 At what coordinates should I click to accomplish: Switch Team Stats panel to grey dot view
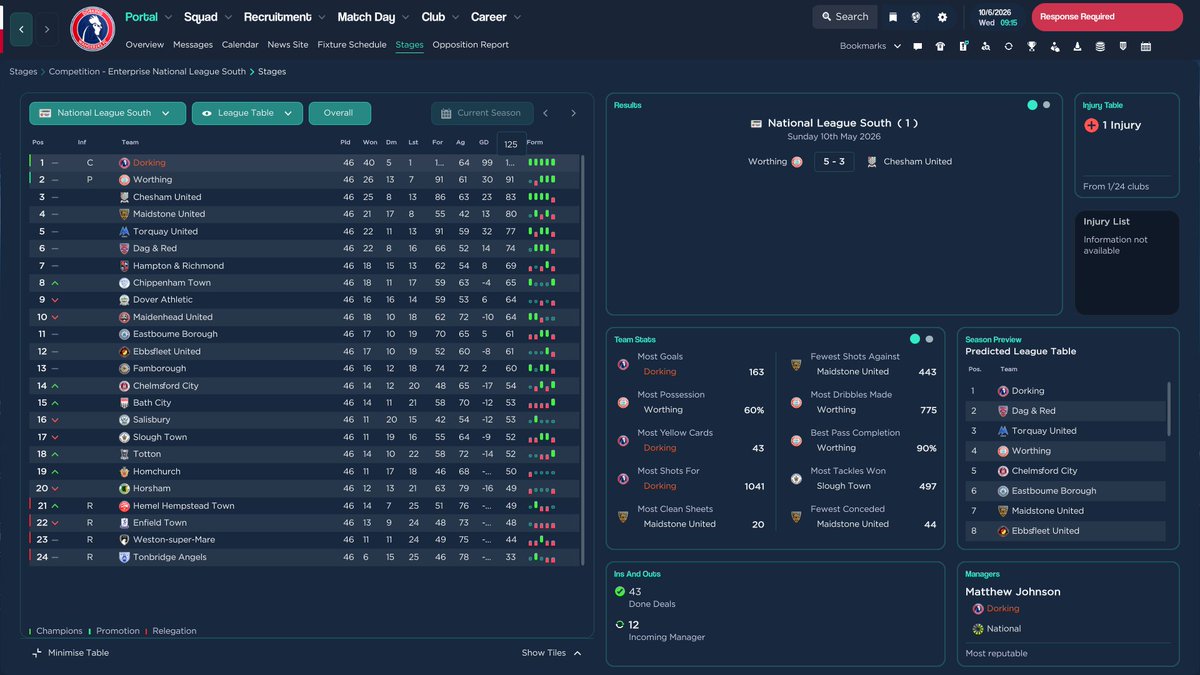[x=929, y=339]
